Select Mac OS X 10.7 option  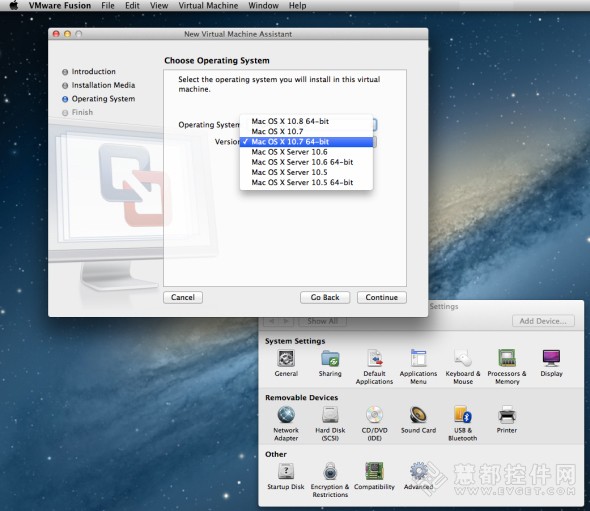[x=307, y=131]
